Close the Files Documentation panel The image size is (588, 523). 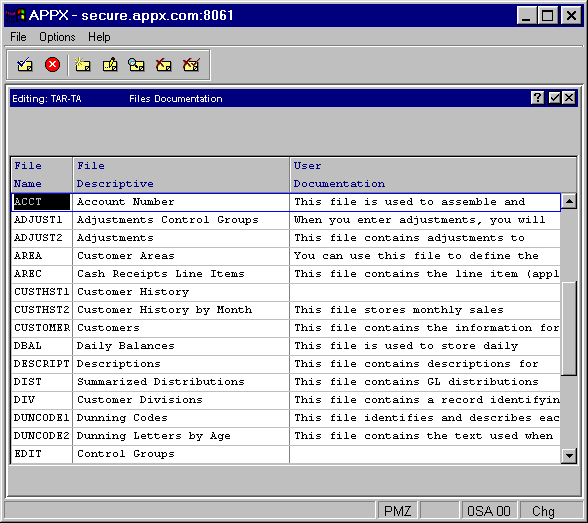coord(569,98)
